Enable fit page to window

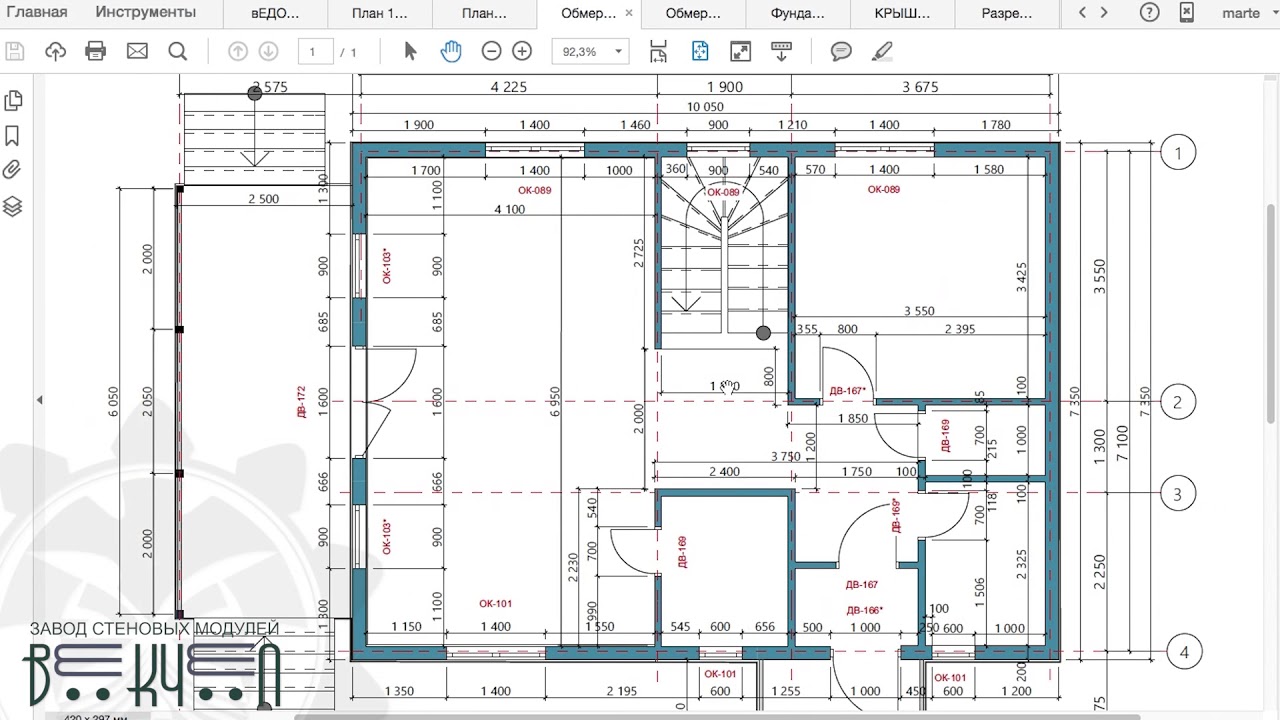tap(699, 52)
